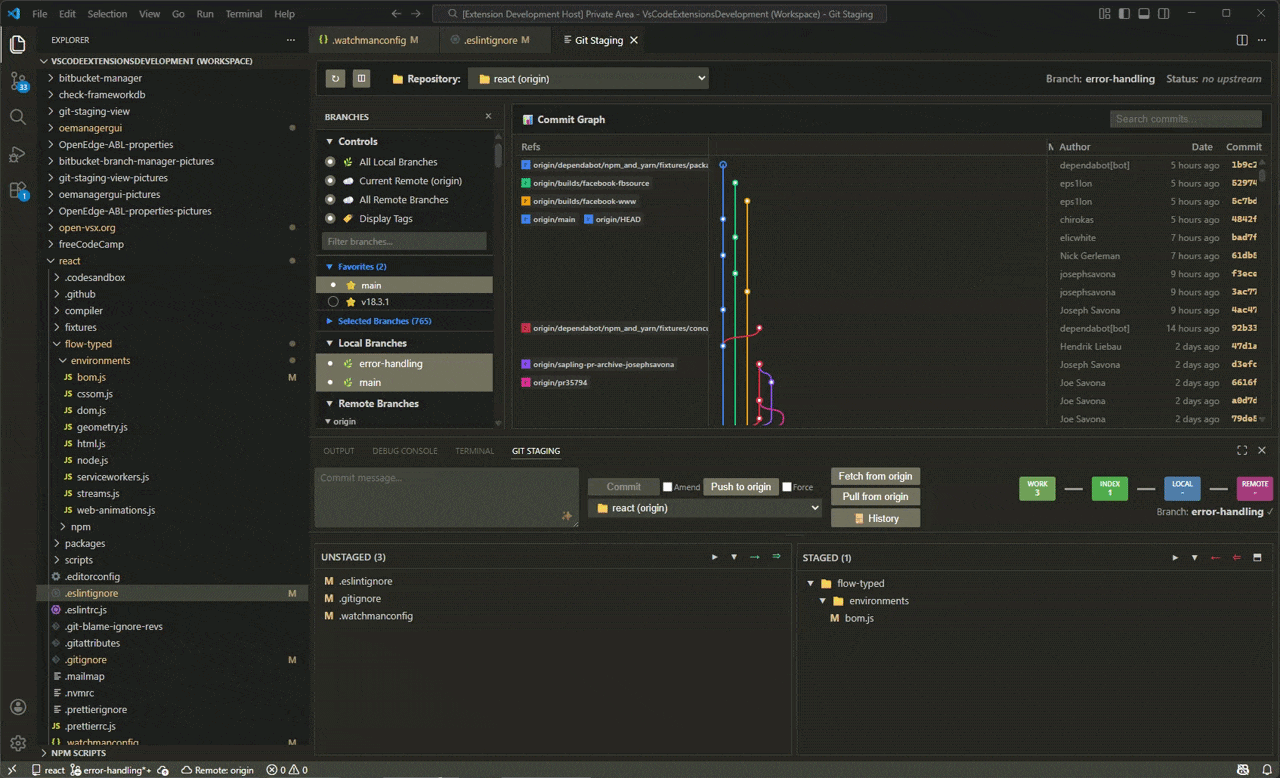The width and height of the screenshot is (1280, 778).
Task: Open the Accounts menu icon
Action: coord(17,707)
